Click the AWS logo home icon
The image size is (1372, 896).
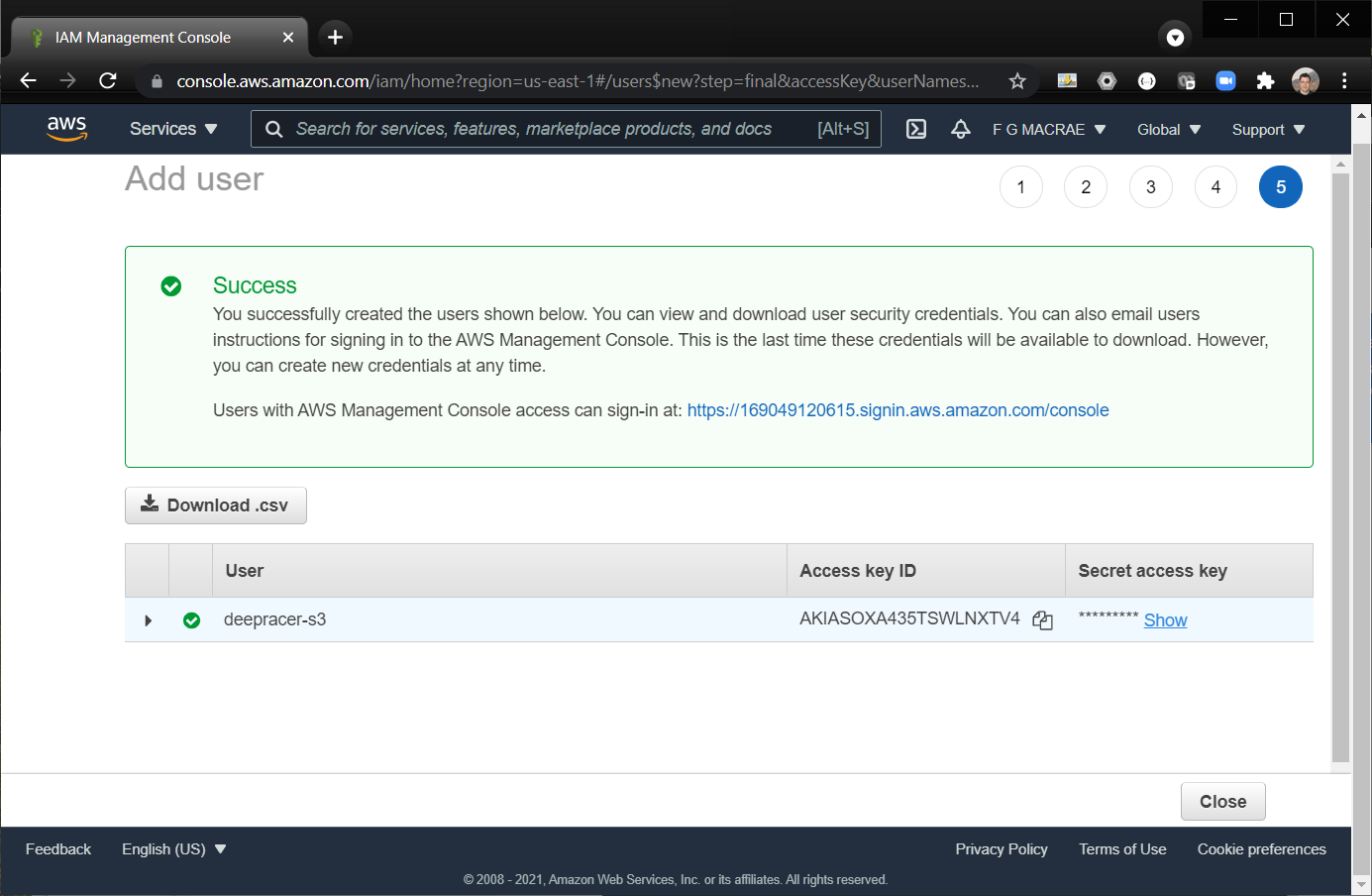pyautogui.click(x=66, y=129)
